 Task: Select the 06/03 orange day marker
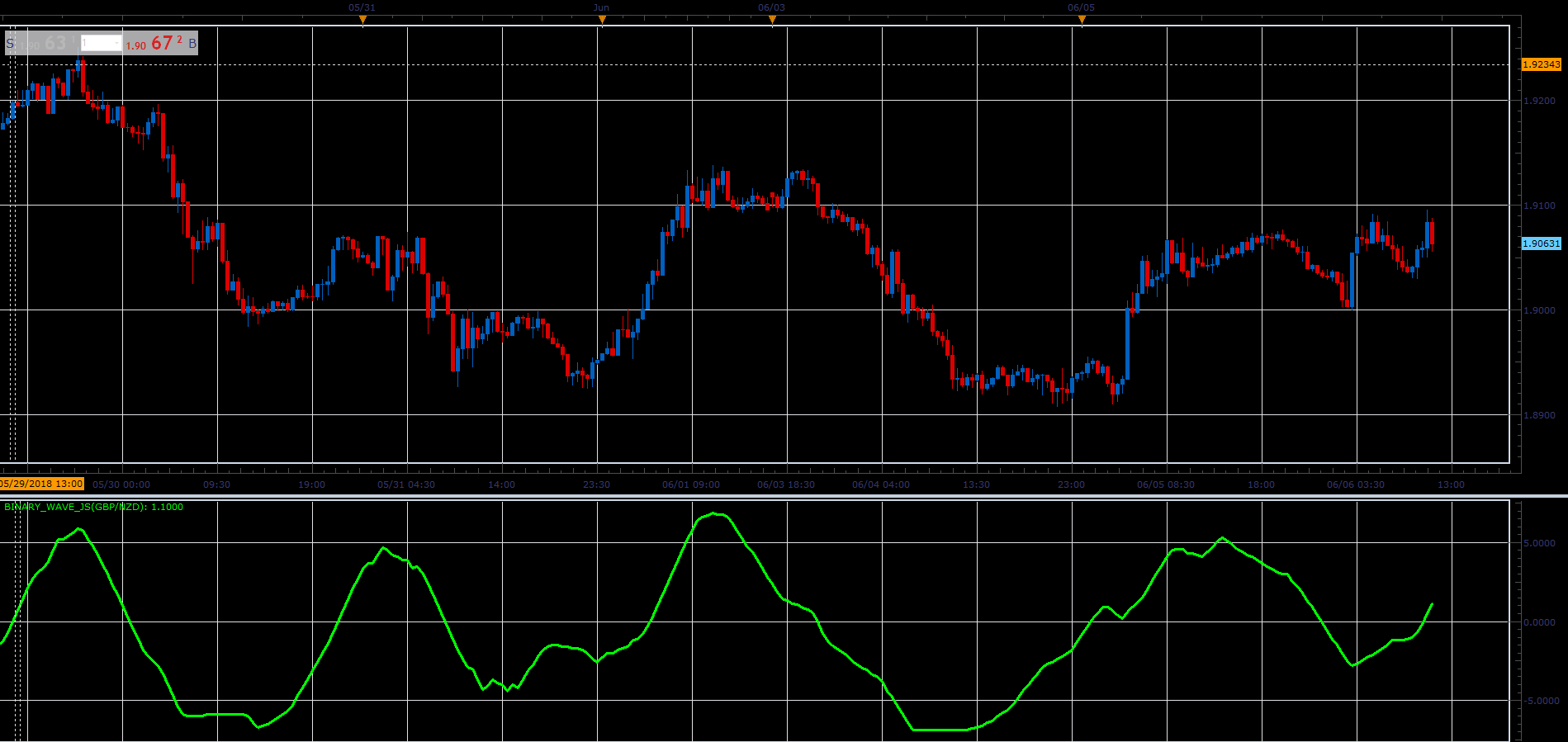point(772,20)
